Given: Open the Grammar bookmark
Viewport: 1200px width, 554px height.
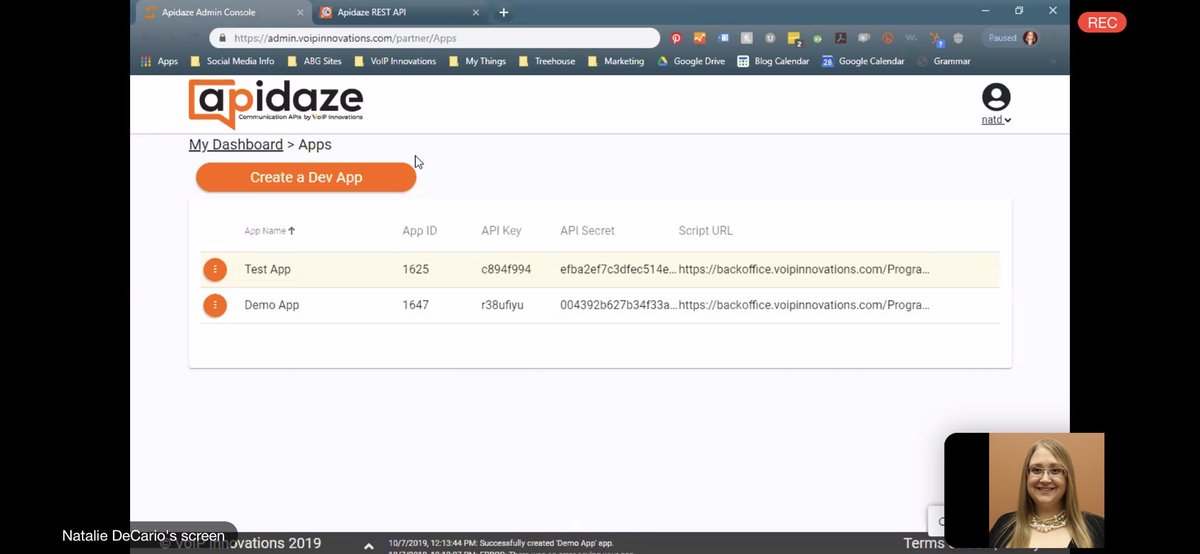Looking at the screenshot, I should click(944, 61).
